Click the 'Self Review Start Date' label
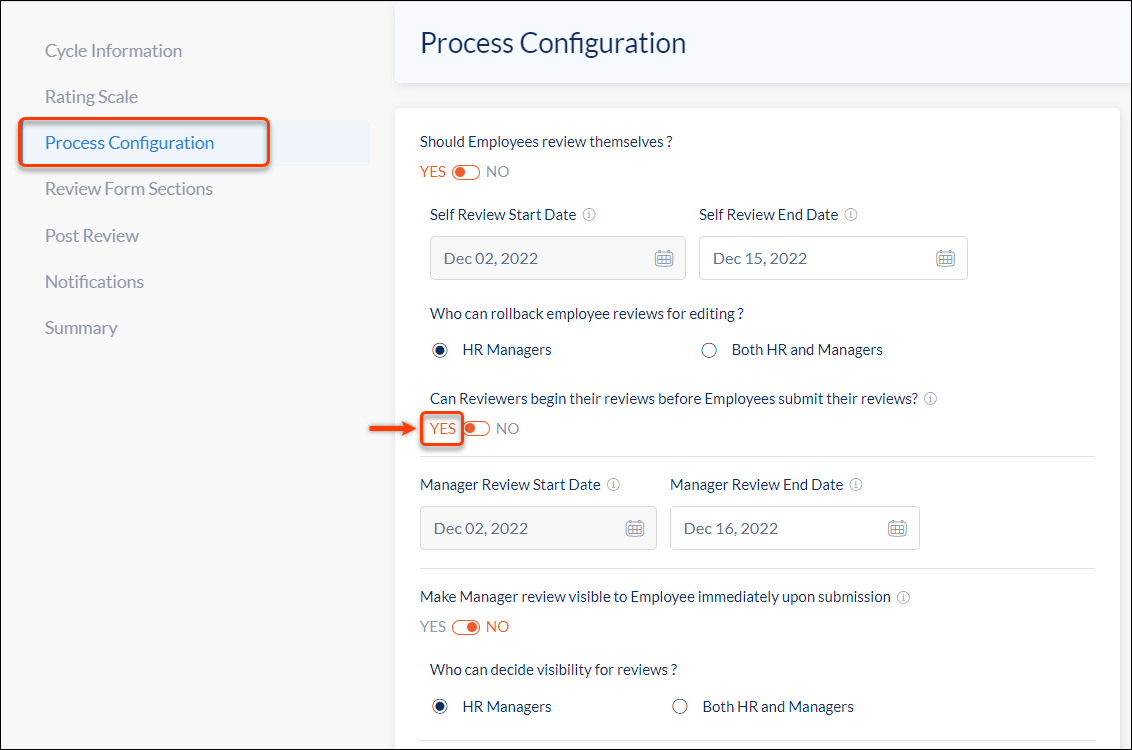The width and height of the screenshot is (1132, 750). [x=503, y=214]
